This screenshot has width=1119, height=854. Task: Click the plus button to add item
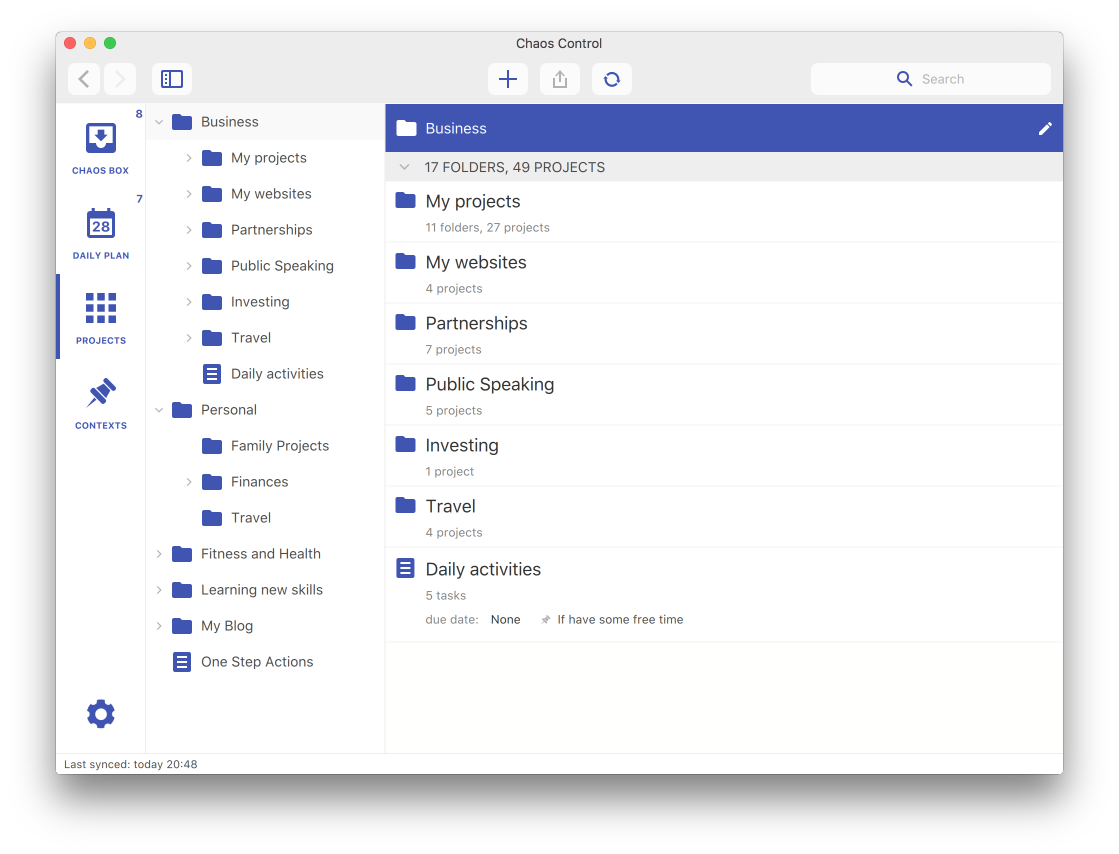pos(508,79)
